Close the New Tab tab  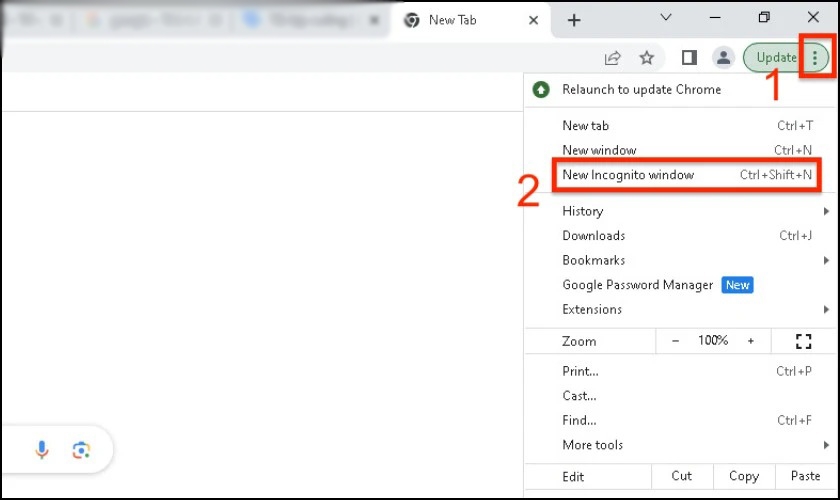coord(533,20)
